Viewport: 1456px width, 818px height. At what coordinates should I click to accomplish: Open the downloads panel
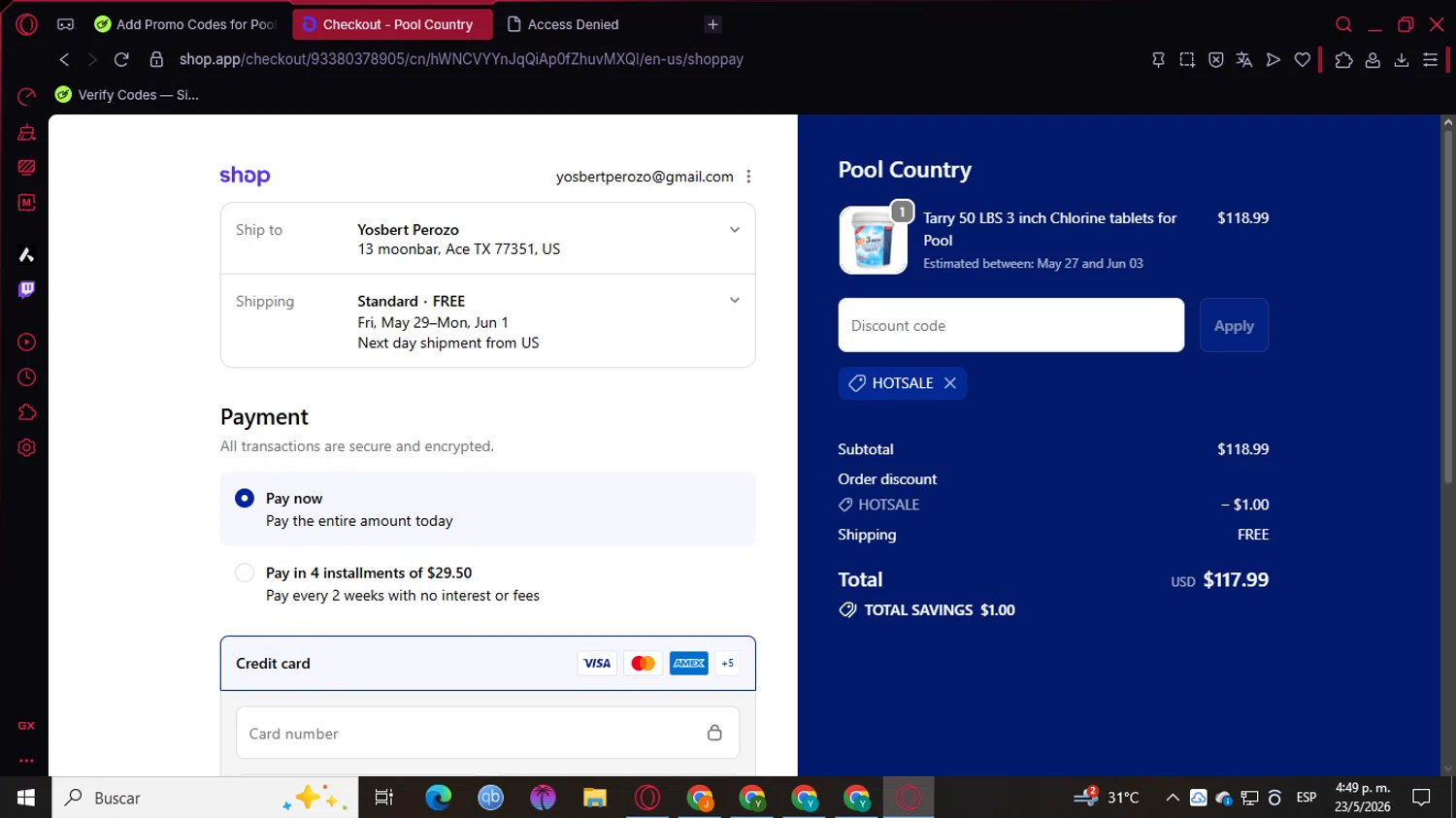(1402, 60)
